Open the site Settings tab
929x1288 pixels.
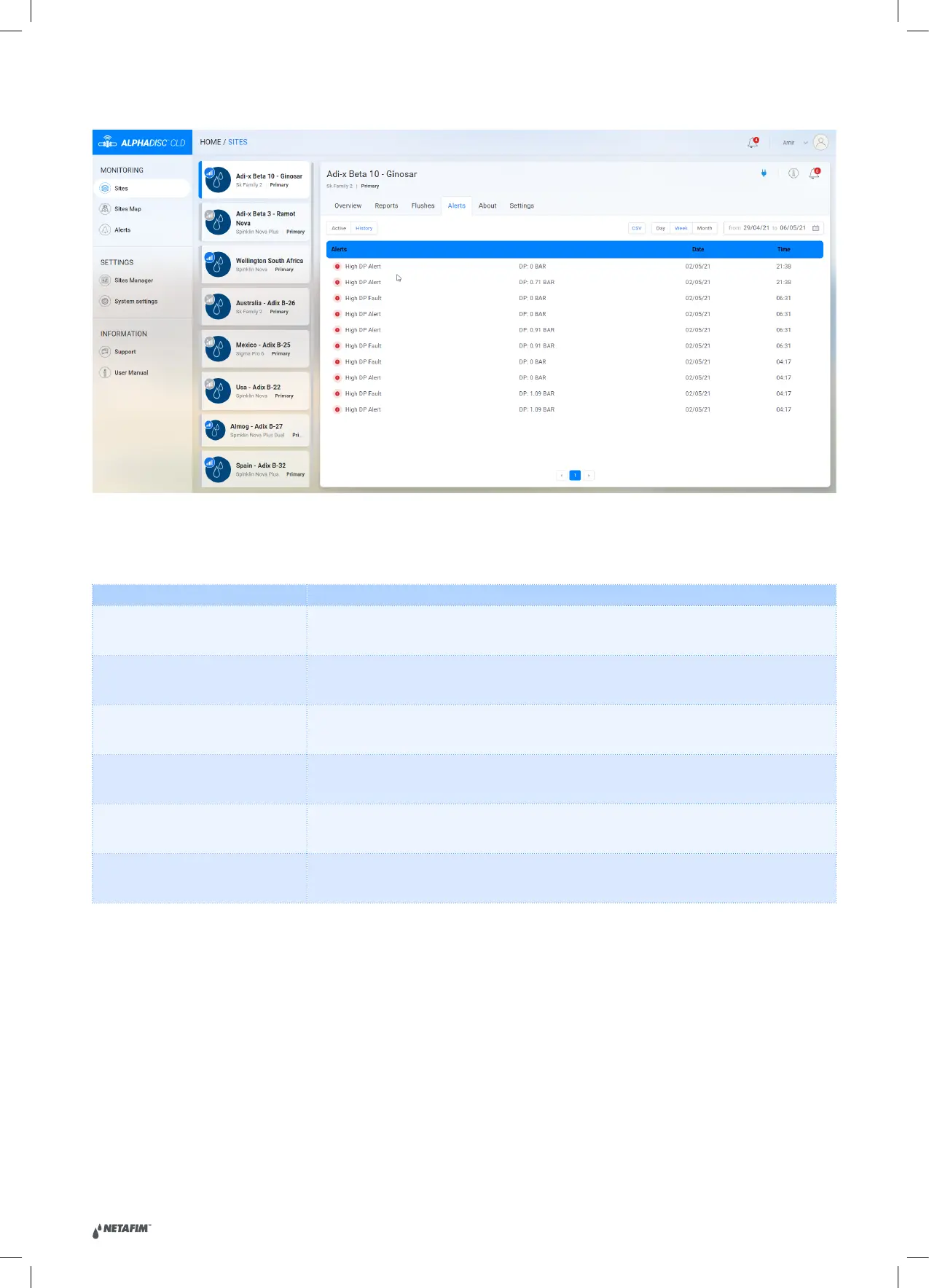click(x=522, y=206)
